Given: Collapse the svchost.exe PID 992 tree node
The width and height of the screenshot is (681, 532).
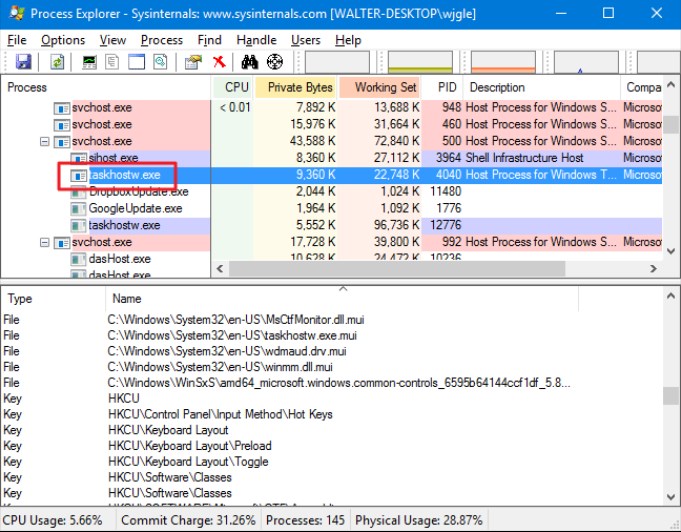Looking at the screenshot, I should click(x=44, y=242).
